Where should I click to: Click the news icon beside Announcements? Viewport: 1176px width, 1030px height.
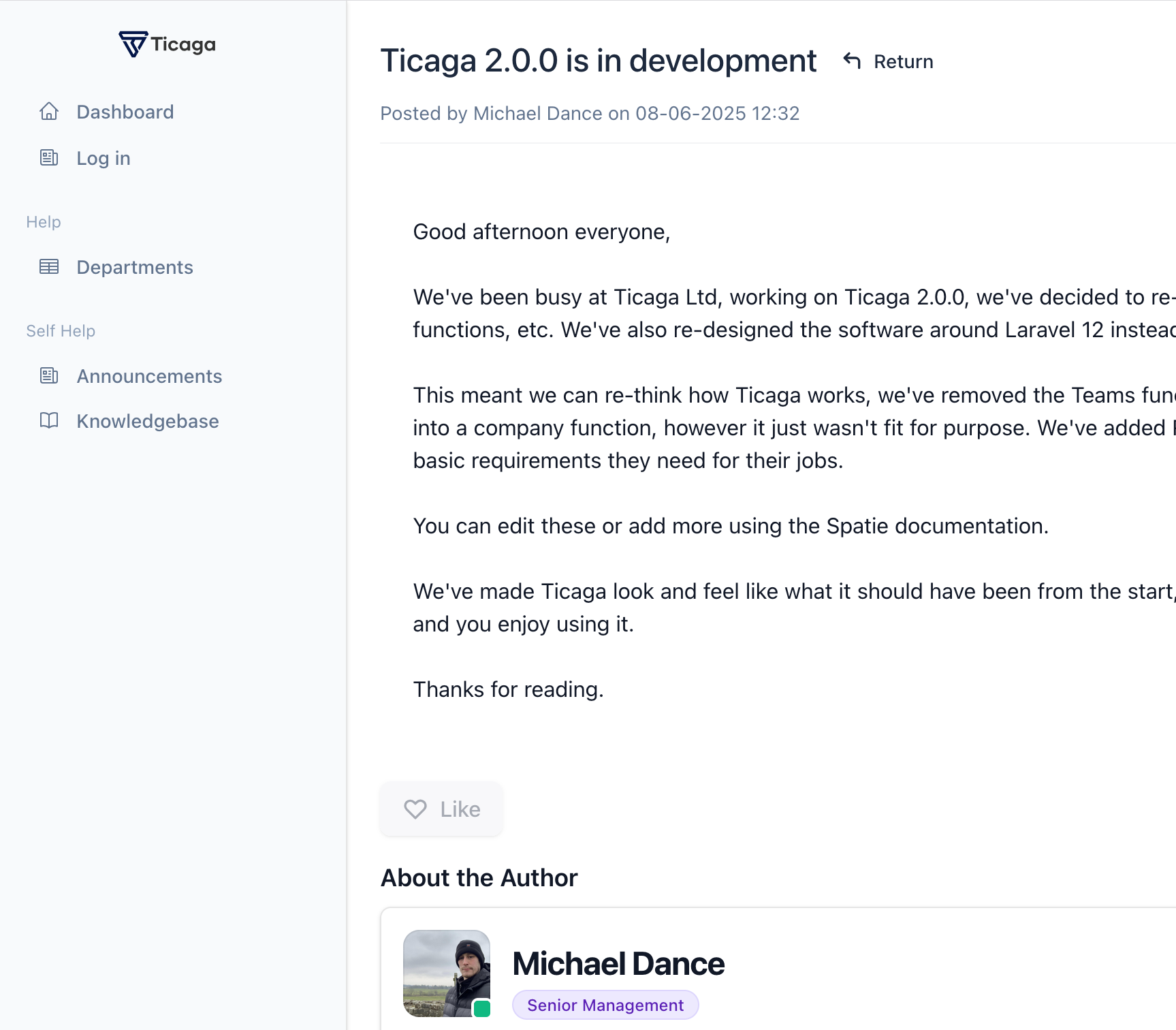coord(49,376)
